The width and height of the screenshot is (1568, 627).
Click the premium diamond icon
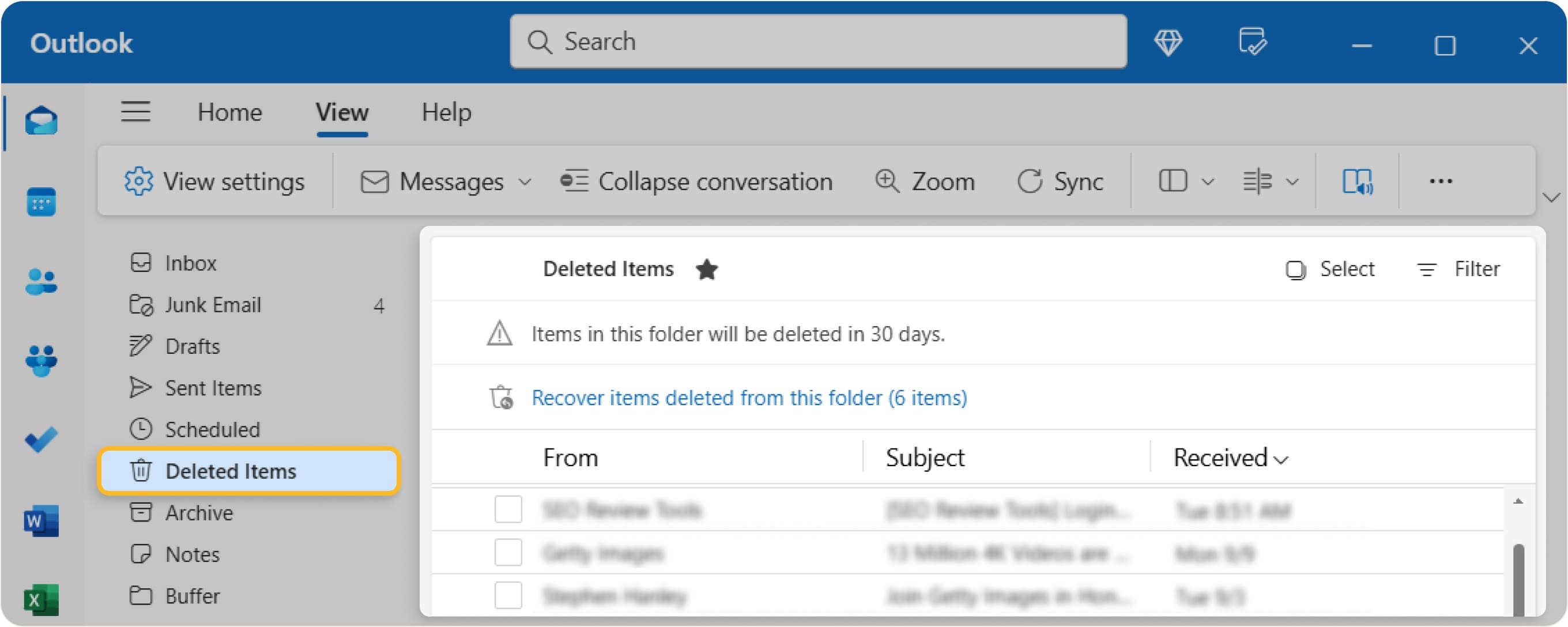point(1168,43)
